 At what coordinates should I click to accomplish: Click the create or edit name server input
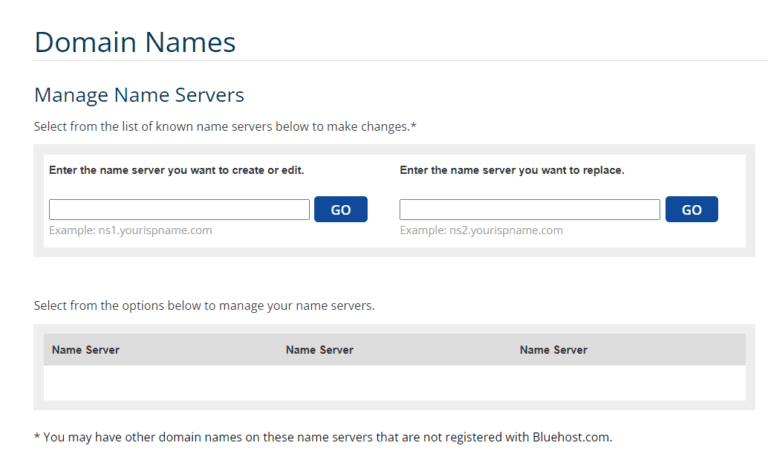[x=179, y=210]
